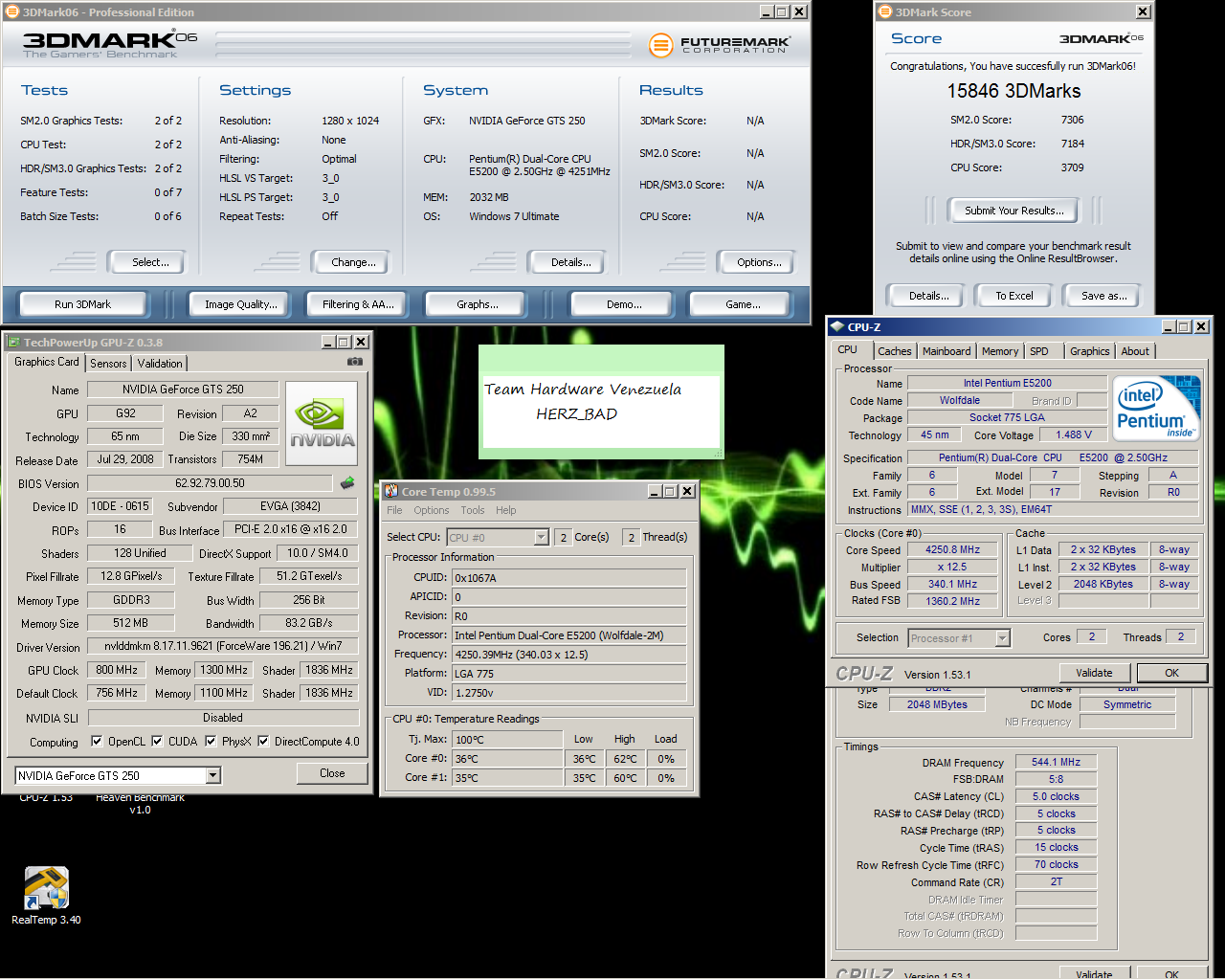The width and height of the screenshot is (1225, 980).
Task: Open the Memory tab in CPU-Z
Action: click(1000, 351)
